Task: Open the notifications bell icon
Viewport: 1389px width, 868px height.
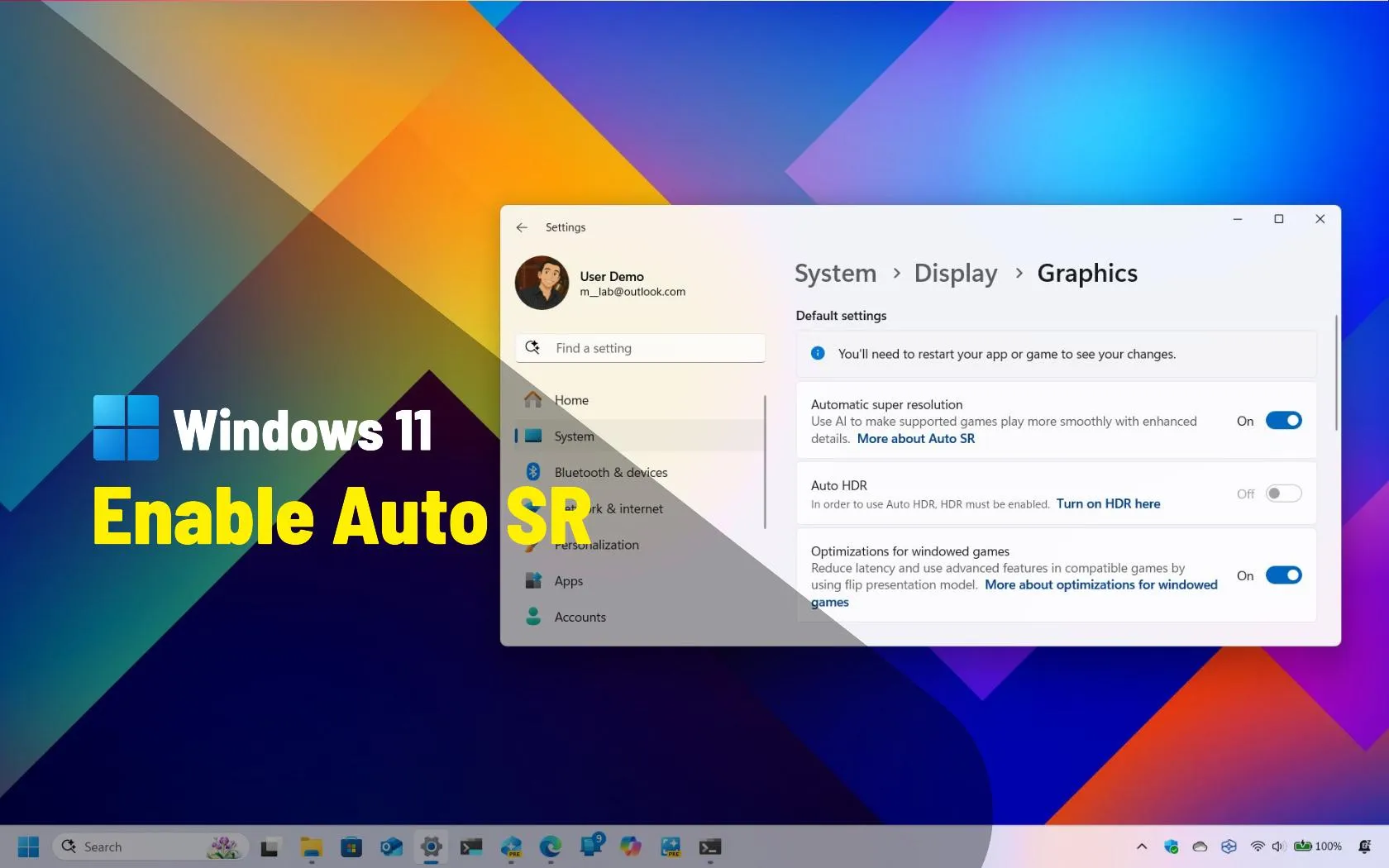Action: point(1365,847)
